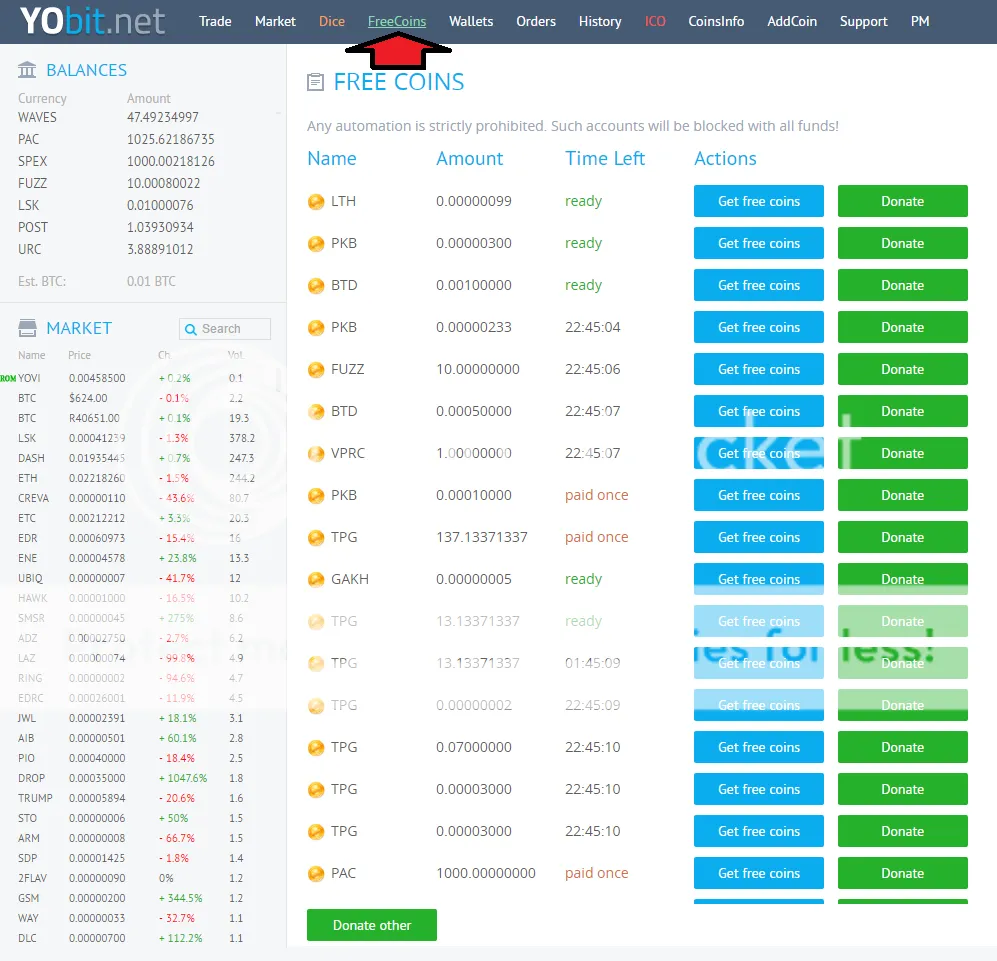Get free coins for BTD 0.00100000
This screenshot has height=961, width=997.
point(759,285)
